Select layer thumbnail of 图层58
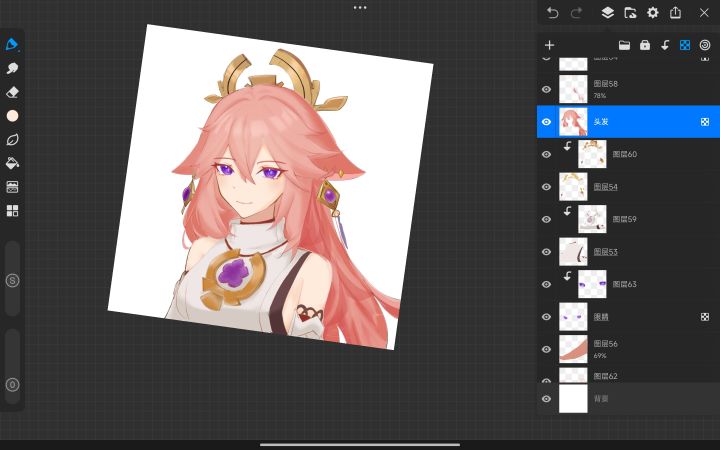Image resolution: width=720 pixels, height=450 pixels. click(573, 89)
